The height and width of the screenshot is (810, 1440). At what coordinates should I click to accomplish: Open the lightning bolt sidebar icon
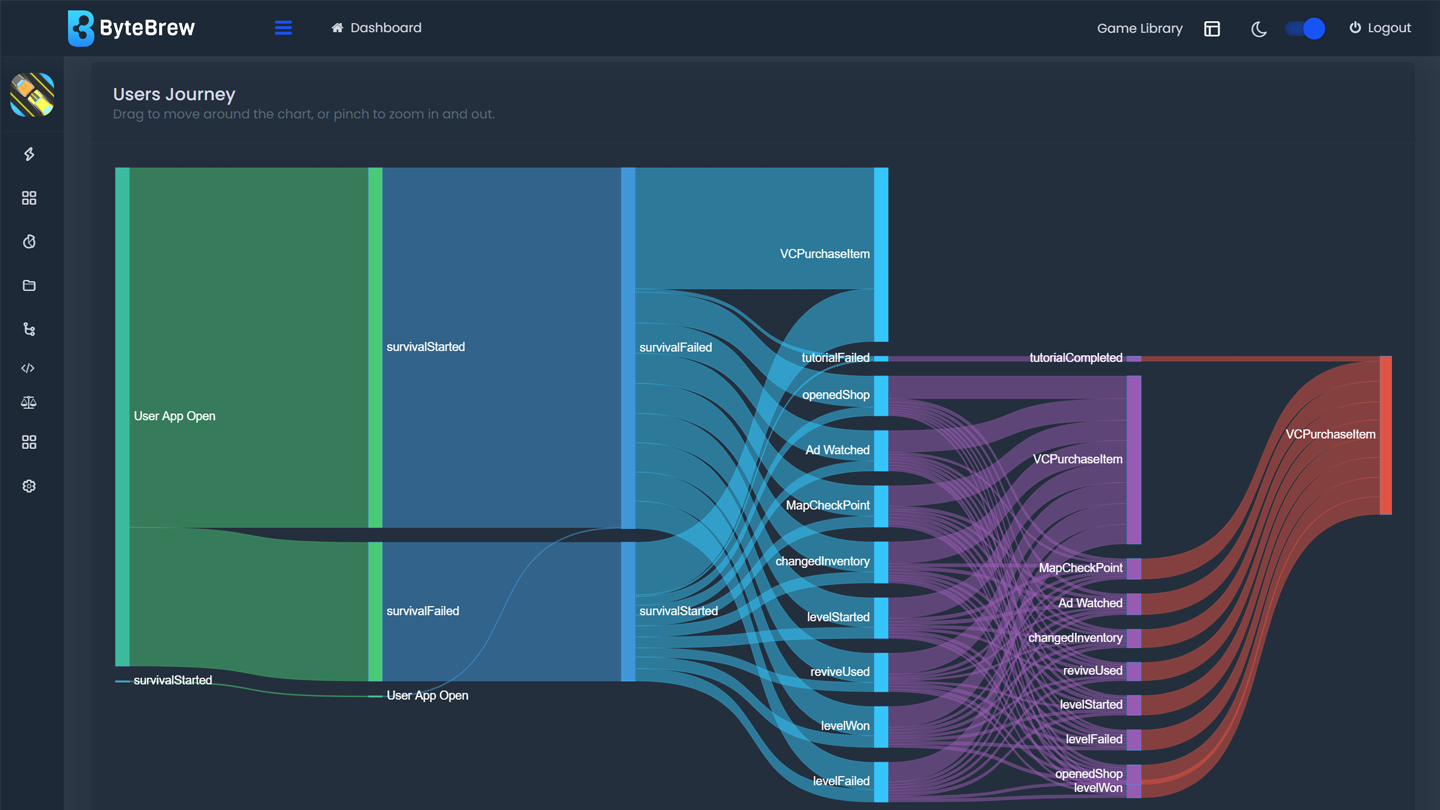(29, 154)
